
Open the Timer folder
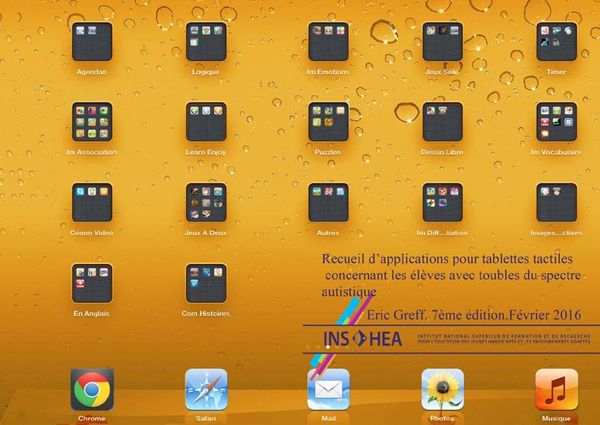(556, 42)
